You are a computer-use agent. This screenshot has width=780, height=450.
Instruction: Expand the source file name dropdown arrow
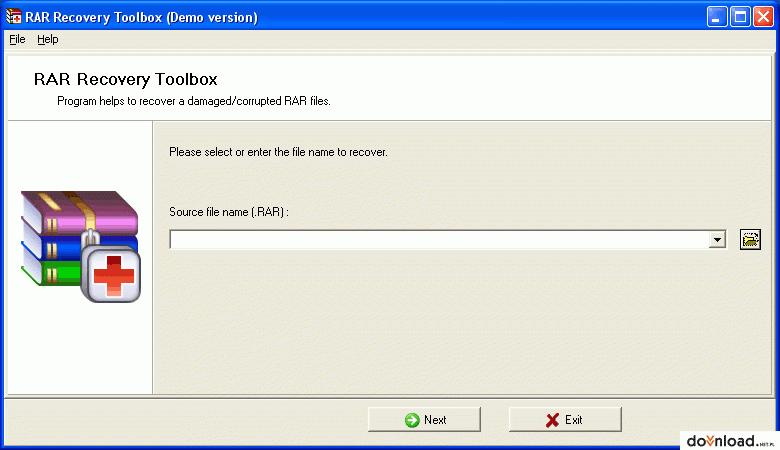pyautogui.click(x=717, y=240)
